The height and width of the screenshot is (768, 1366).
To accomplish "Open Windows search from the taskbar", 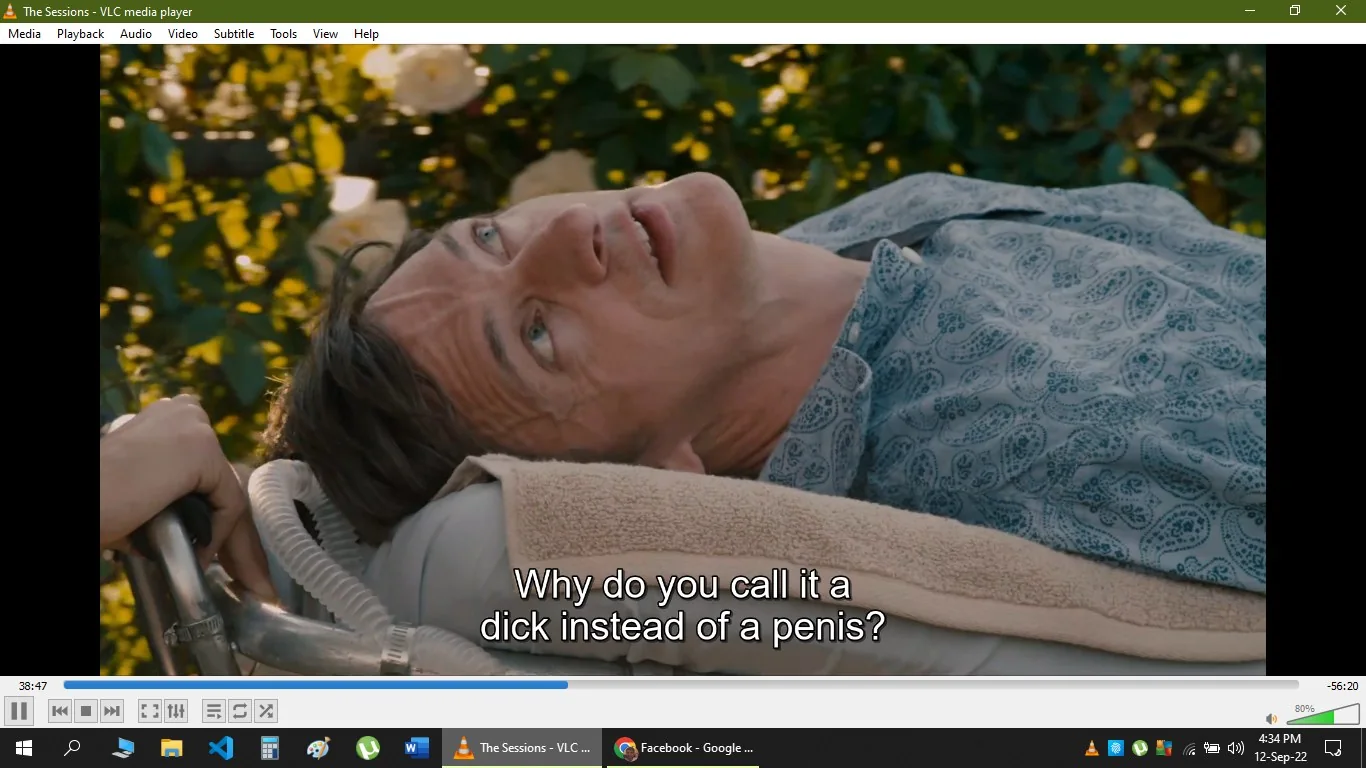I will pyautogui.click(x=72, y=748).
